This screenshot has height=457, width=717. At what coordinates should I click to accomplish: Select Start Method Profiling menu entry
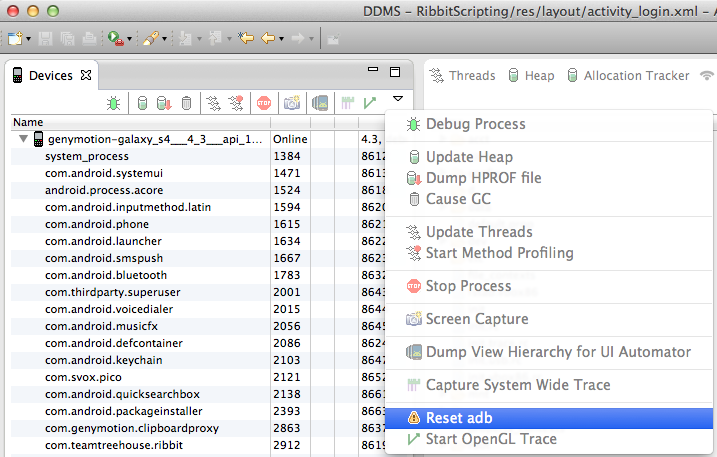click(x=499, y=253)
